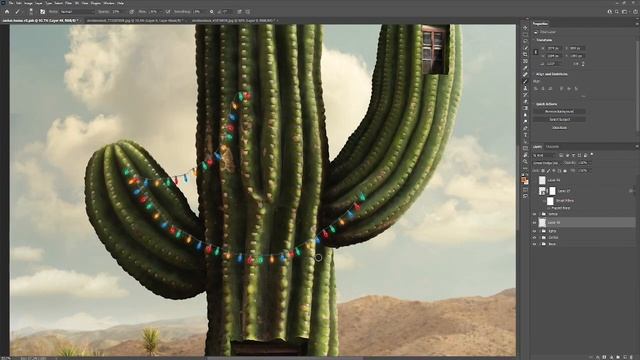Open the File menu
Screen dimensions: 640x360
(x=11, y=3)
